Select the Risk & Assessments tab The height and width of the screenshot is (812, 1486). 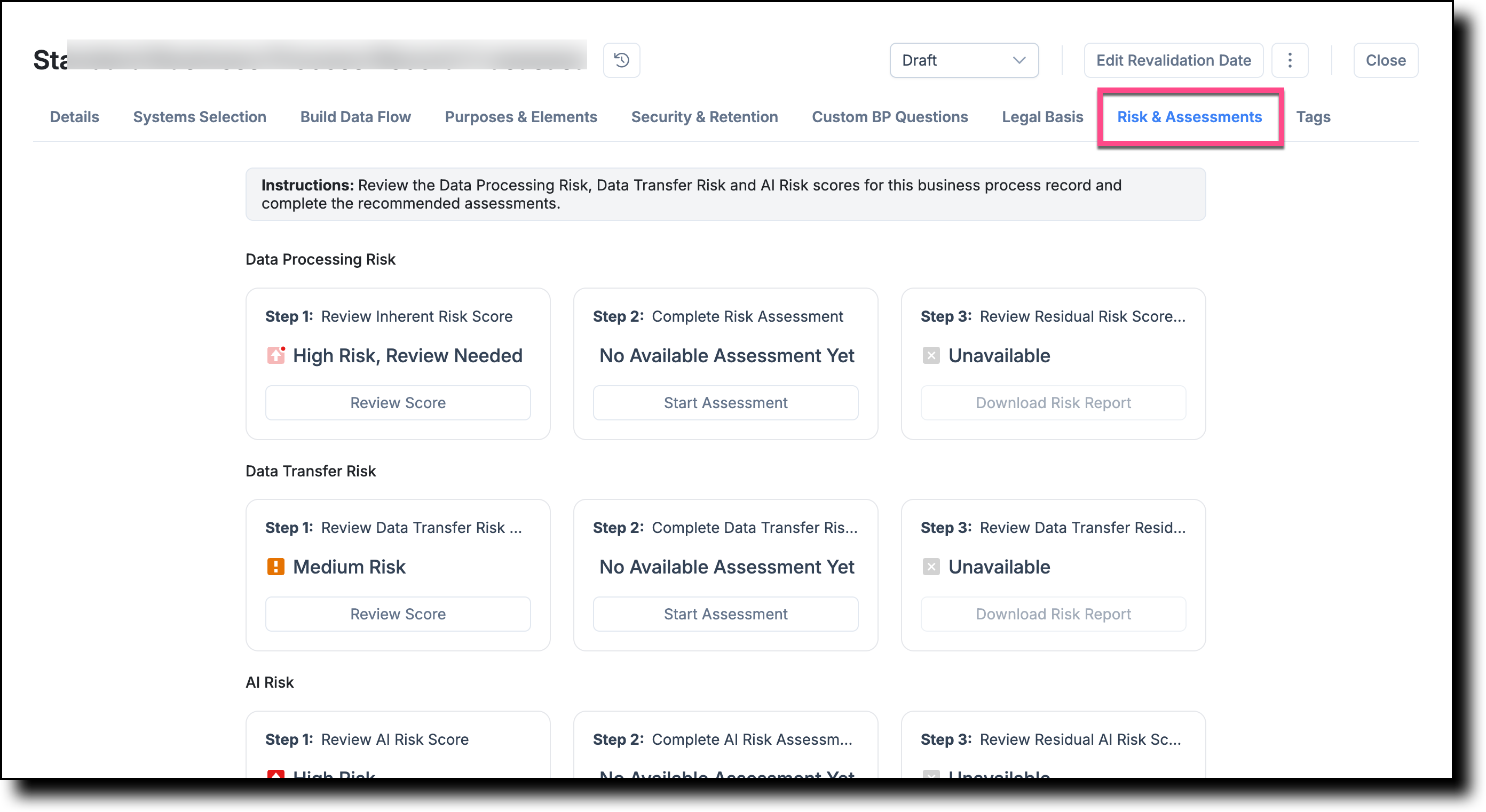pyautogui.click(x=1189, y=116)
